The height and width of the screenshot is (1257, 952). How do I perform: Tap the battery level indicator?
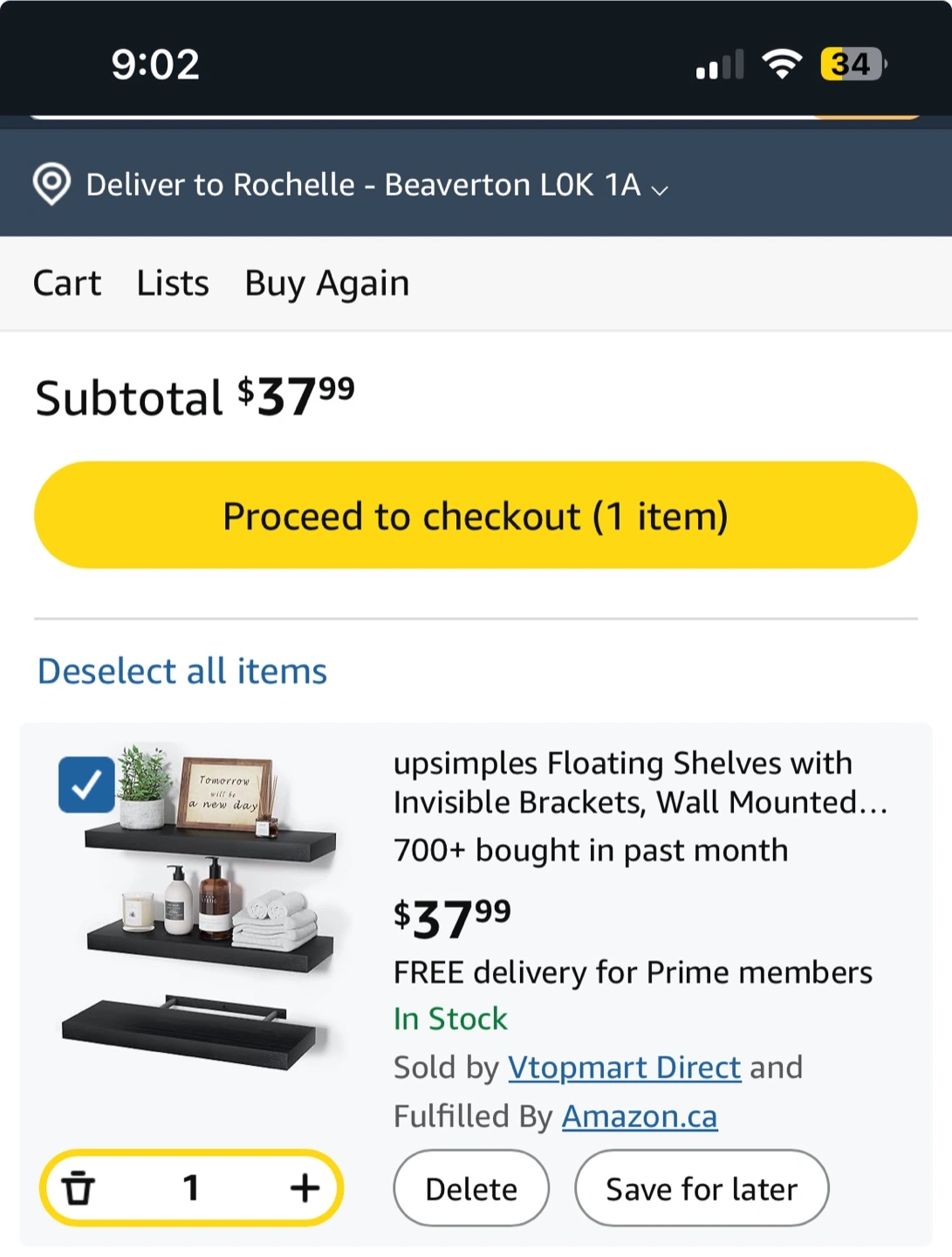853,64
